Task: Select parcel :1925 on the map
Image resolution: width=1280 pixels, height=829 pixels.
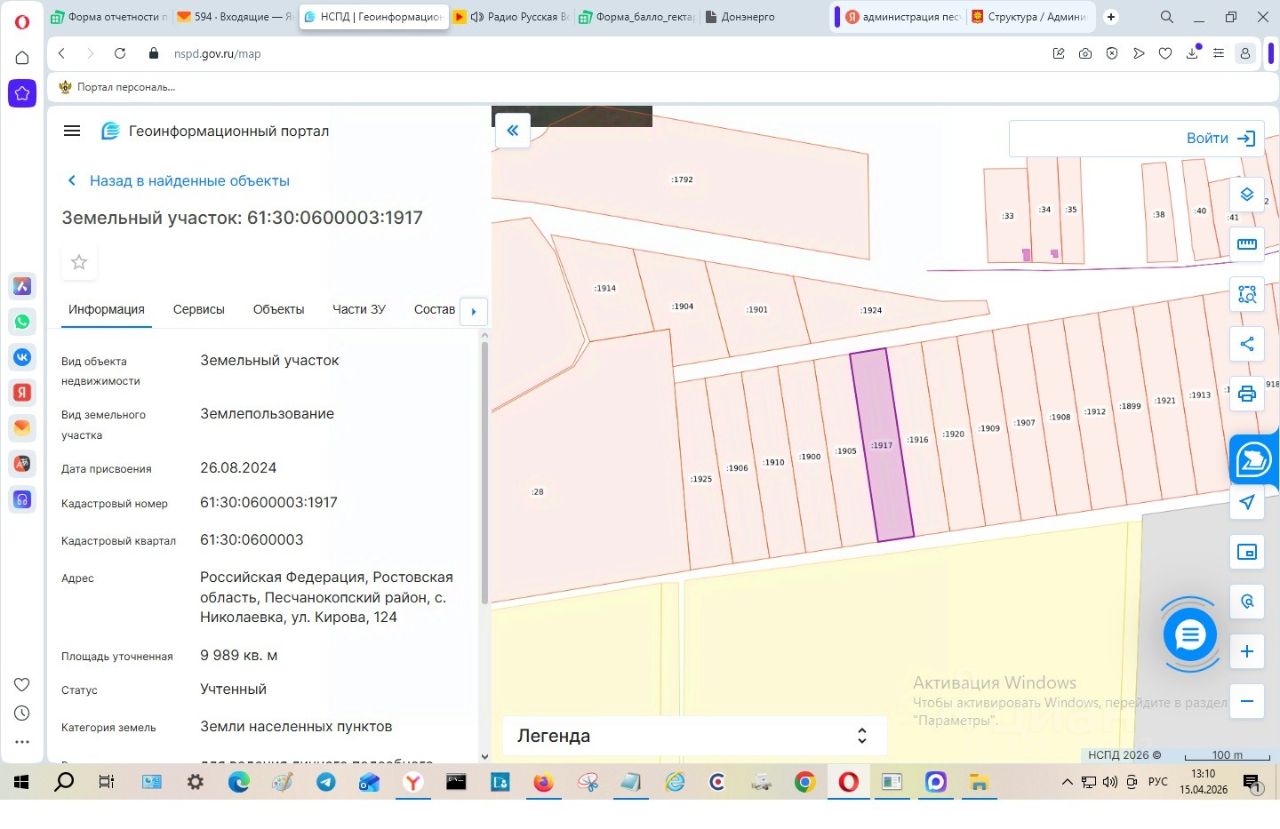Action: [701, 478]
